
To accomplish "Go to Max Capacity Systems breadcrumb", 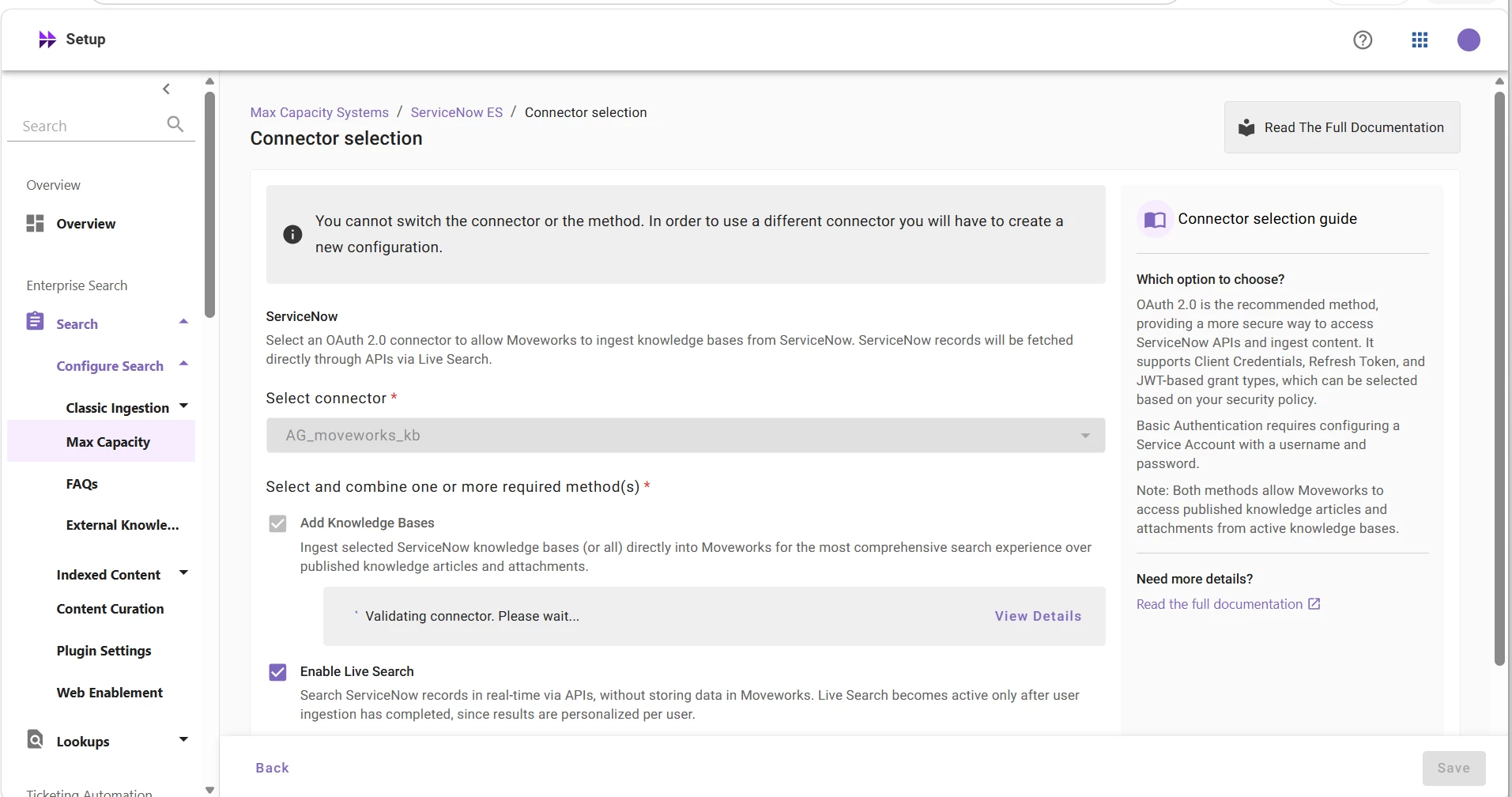I will [319, 112].
